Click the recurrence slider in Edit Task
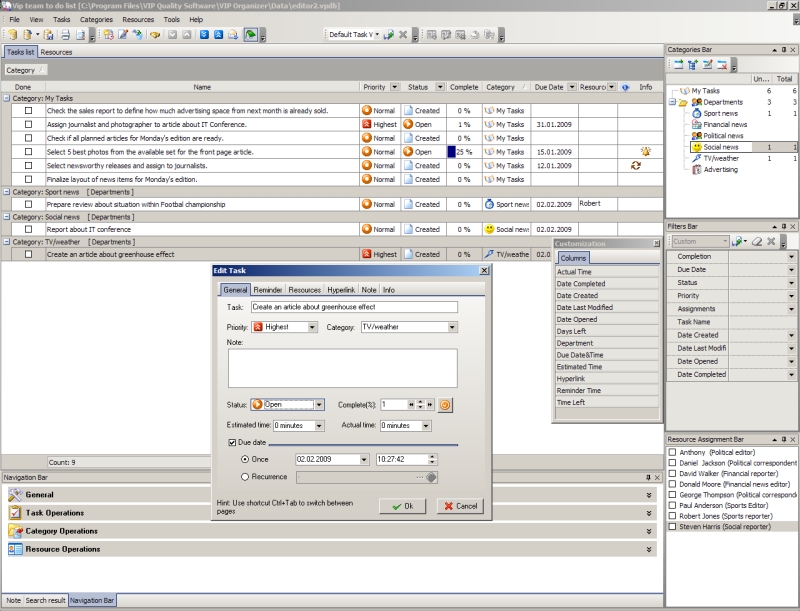 366,477
